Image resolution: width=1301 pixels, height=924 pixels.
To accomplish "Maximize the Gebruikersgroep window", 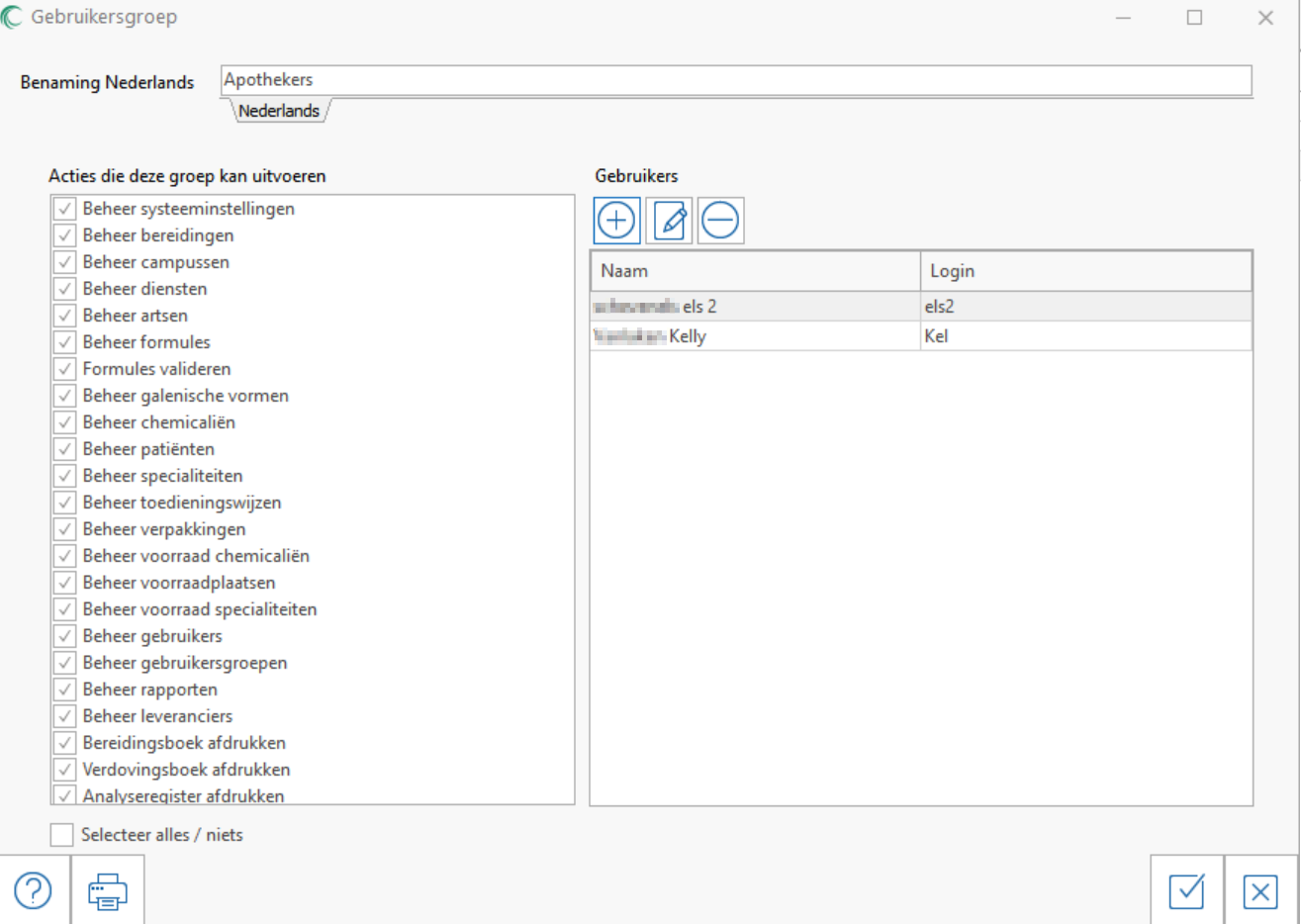I will (x=1194, y=18).
